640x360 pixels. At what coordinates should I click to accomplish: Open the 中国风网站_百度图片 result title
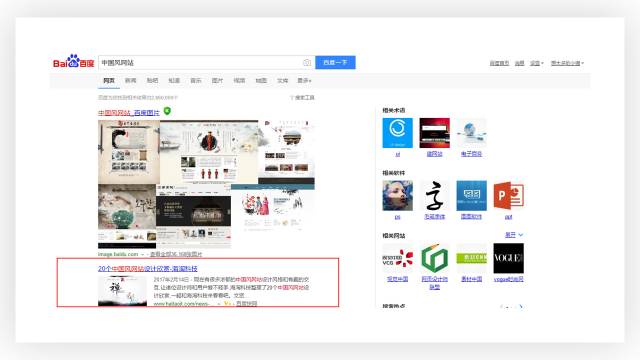[x=129, y=113]
